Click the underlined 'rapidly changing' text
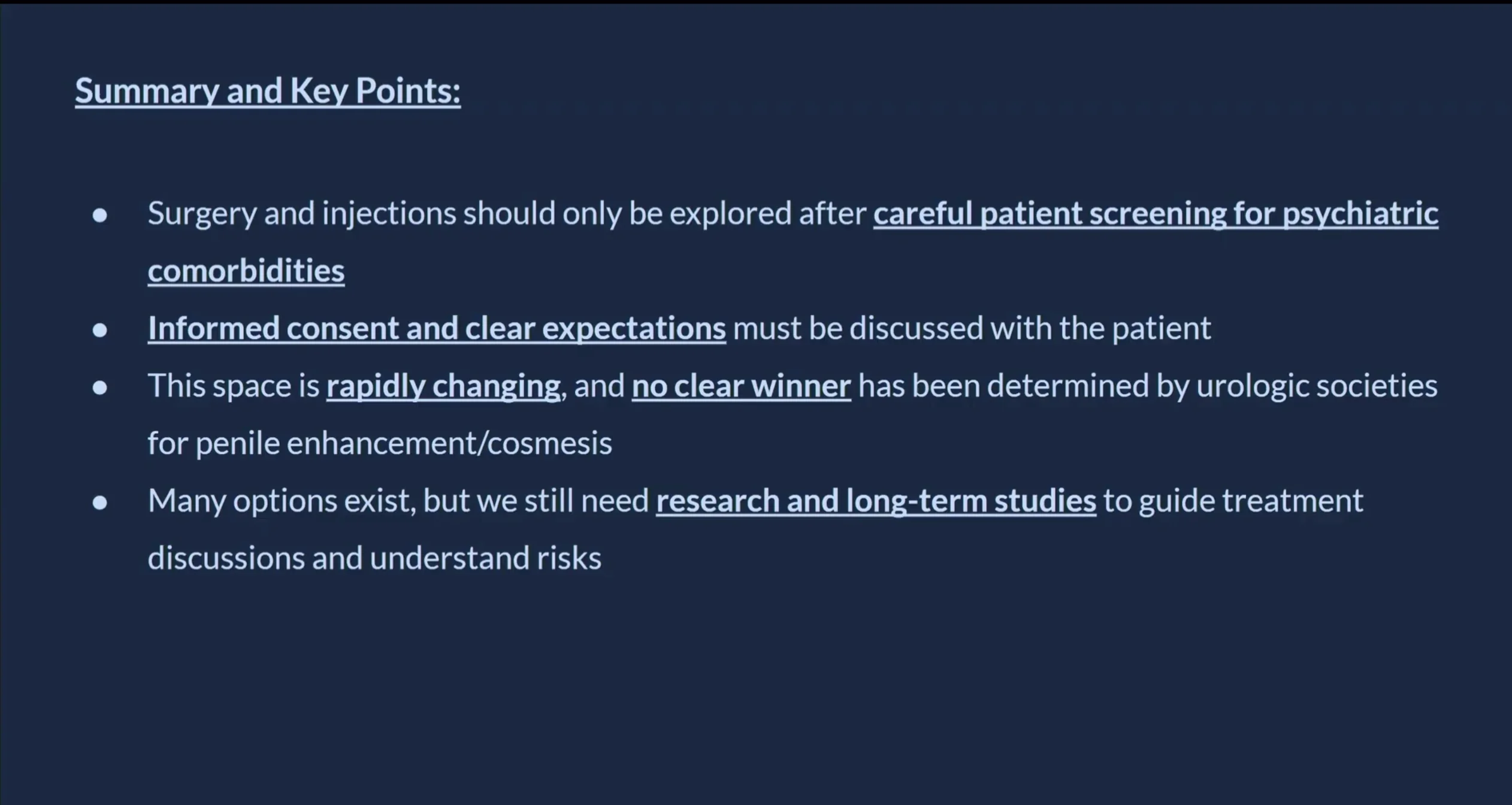The height and width of the screenshot is (805, 1512). coord(443,386)
